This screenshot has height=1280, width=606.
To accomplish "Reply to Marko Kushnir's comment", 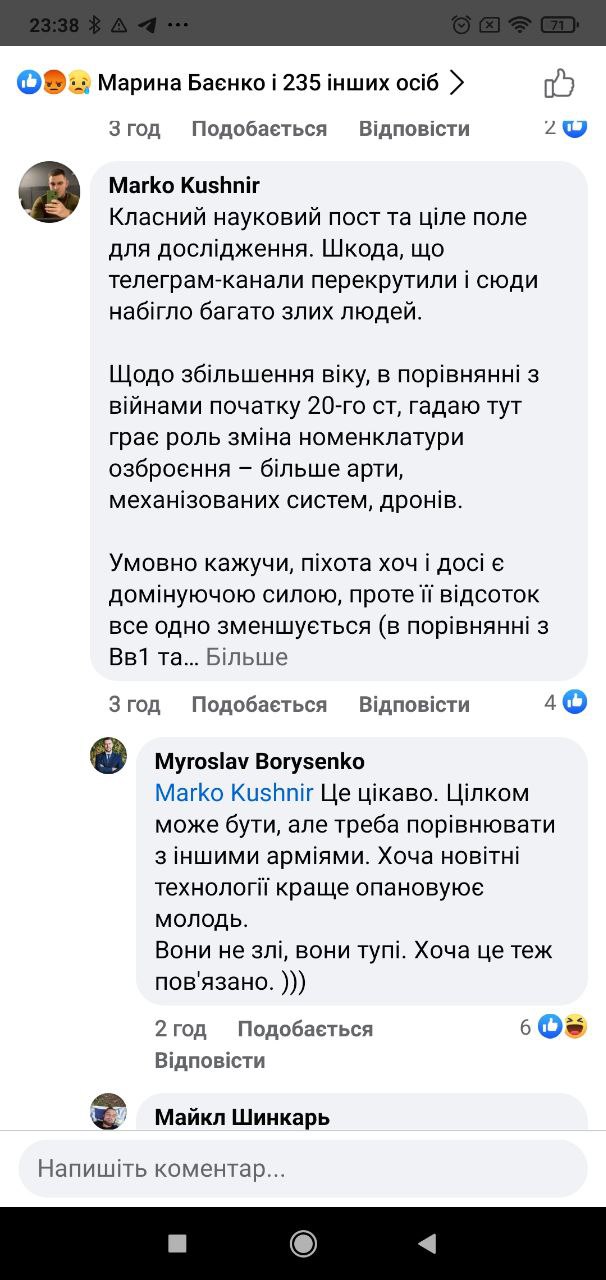I will tap(414, 704).
